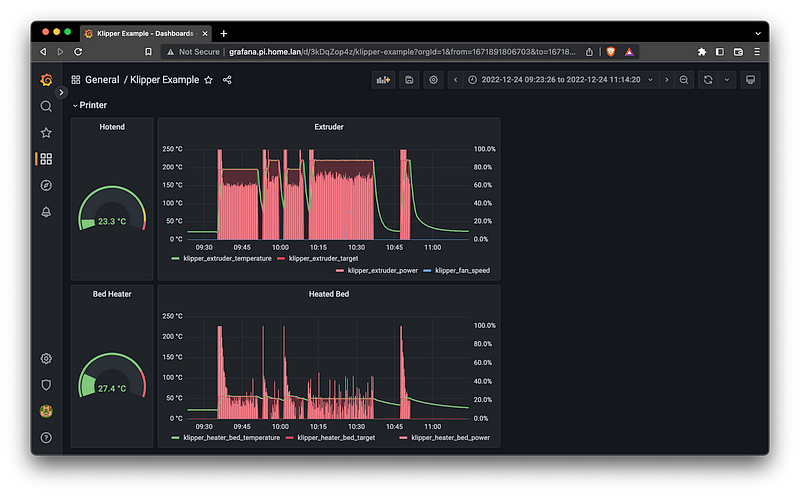Image resolution: width=800 pixels, height=496 pixels.
Task: Click Klipper Example breadcrumb title
Action: (x=164, y=80)
